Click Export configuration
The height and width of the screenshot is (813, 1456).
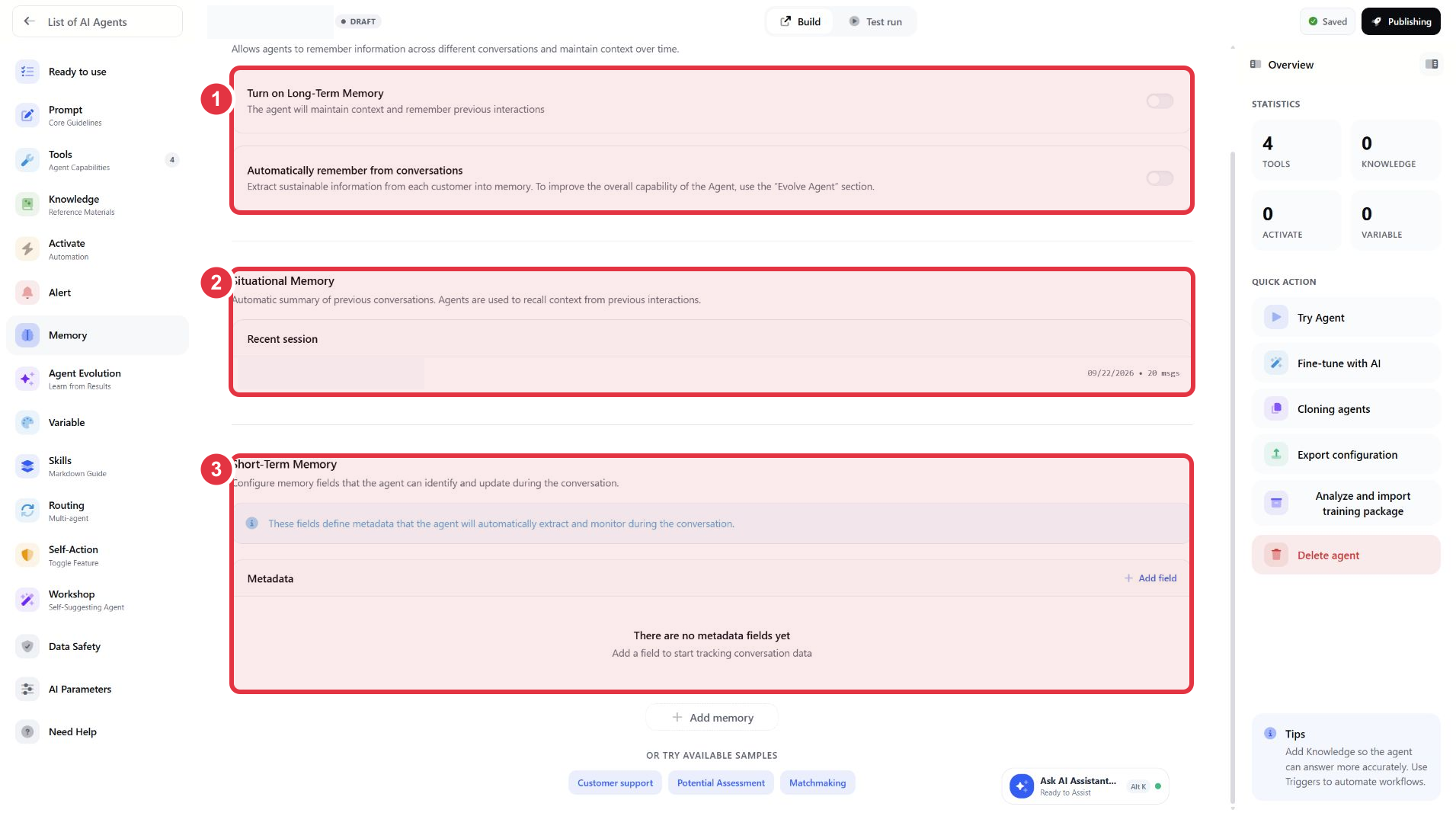coord(1346,455)
